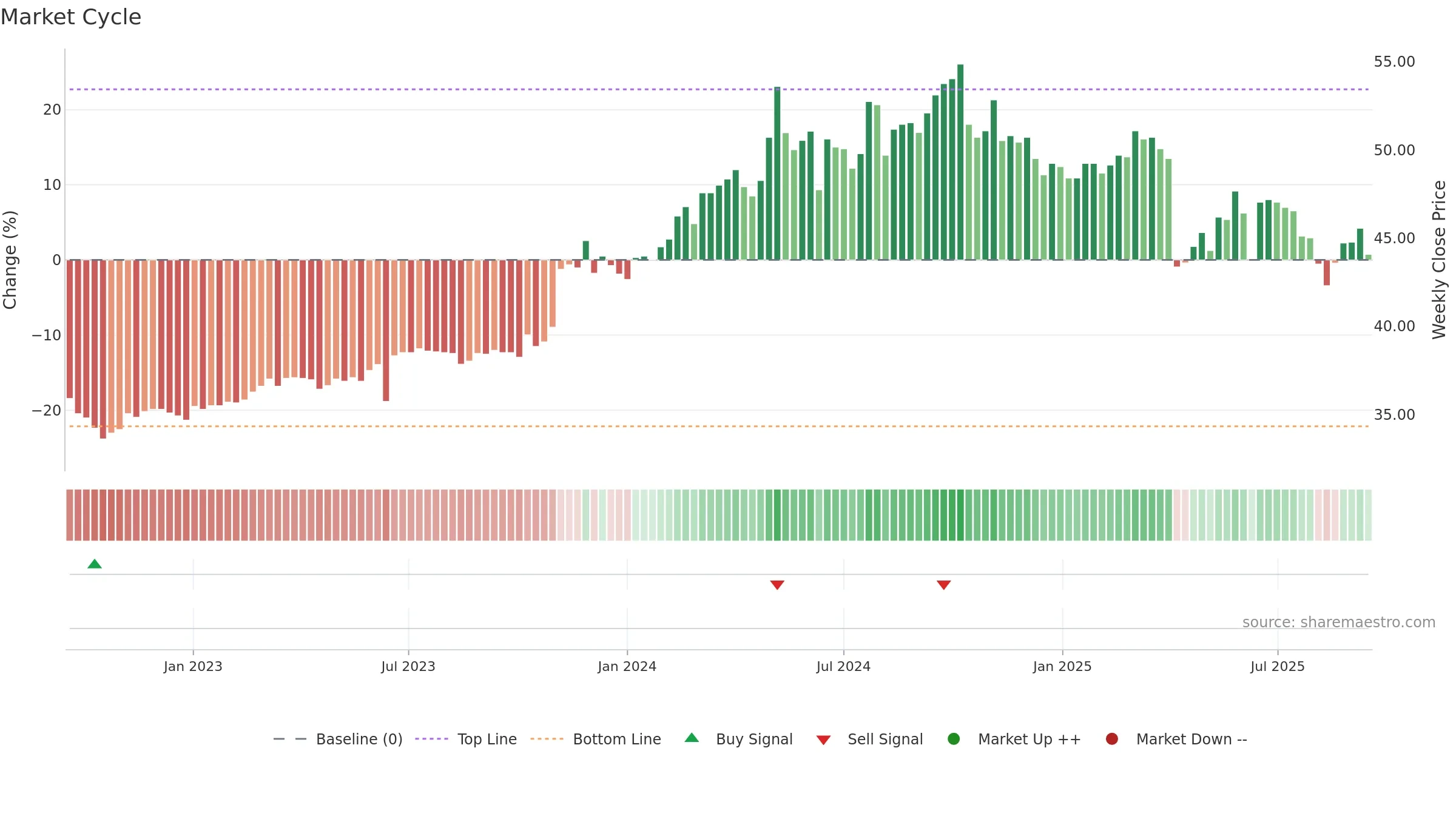Click the Change (%) y-axis title
The image size is (1456, 819).
coord(10,260)
